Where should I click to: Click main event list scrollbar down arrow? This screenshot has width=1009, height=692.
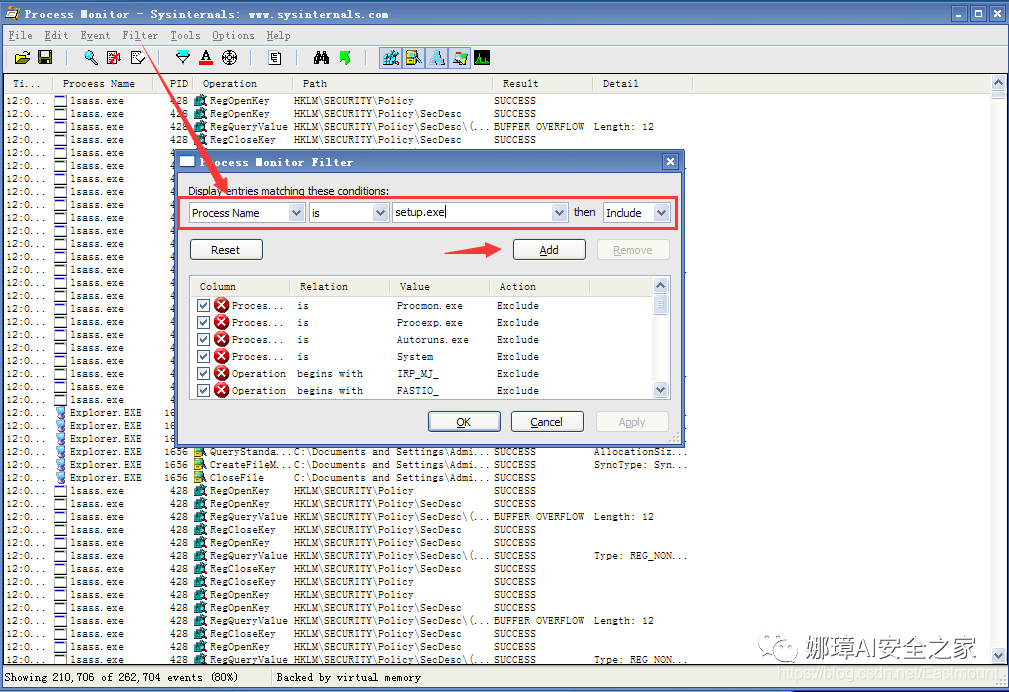click(998, 655)
